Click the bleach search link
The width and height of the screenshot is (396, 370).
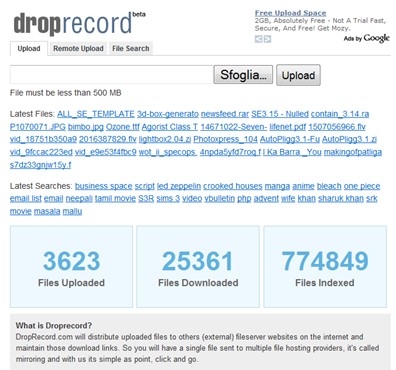[329, 186]
